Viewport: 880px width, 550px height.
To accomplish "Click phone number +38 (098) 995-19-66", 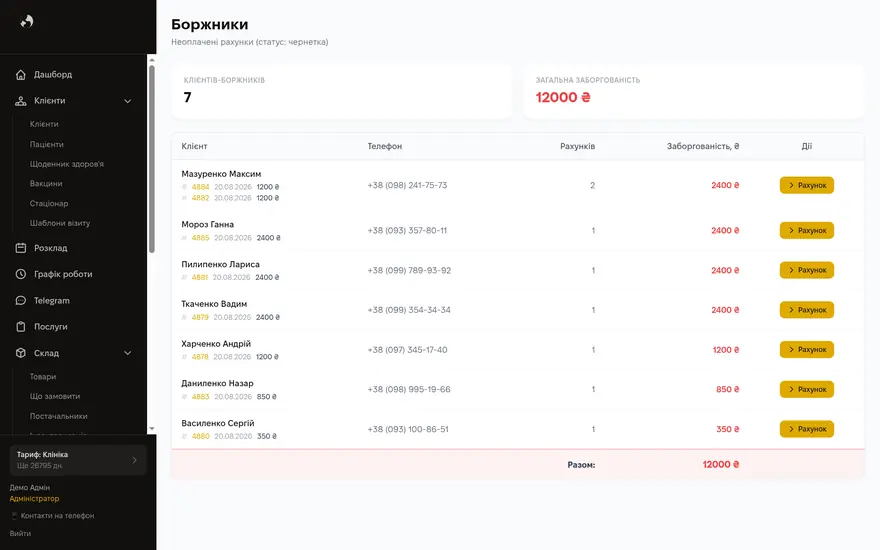I will pyautogui.click(x=409, y=389).
